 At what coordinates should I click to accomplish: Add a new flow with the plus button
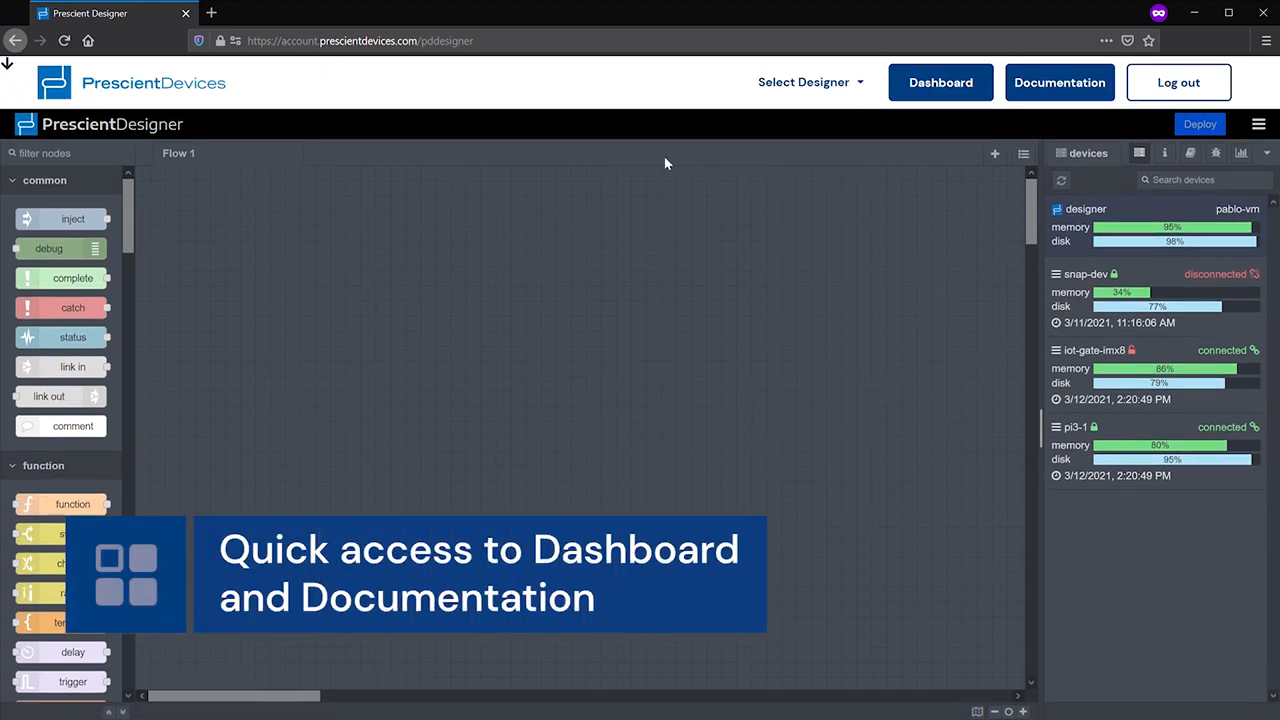(994, 153)
